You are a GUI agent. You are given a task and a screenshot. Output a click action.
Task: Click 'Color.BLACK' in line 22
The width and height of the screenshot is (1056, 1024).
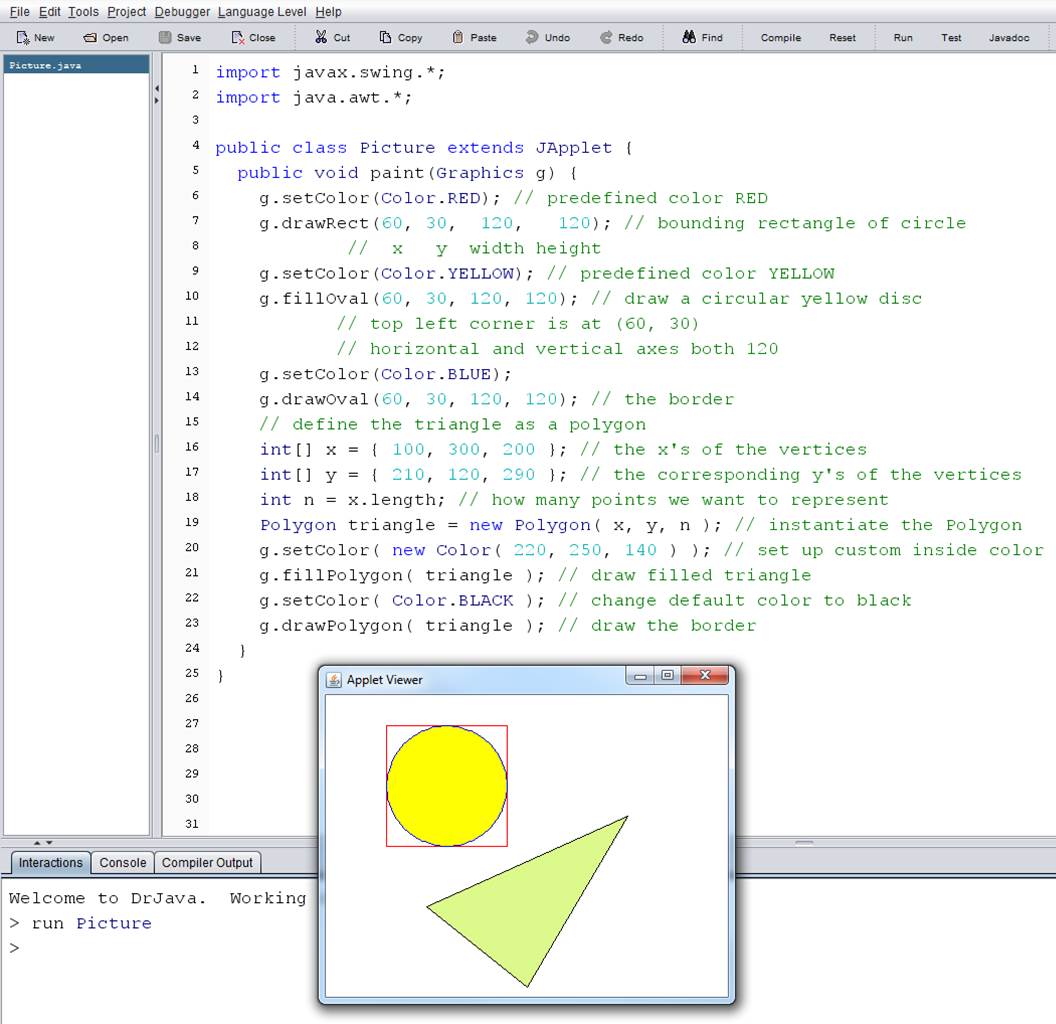pyautogui.click(x=453, y=600)
